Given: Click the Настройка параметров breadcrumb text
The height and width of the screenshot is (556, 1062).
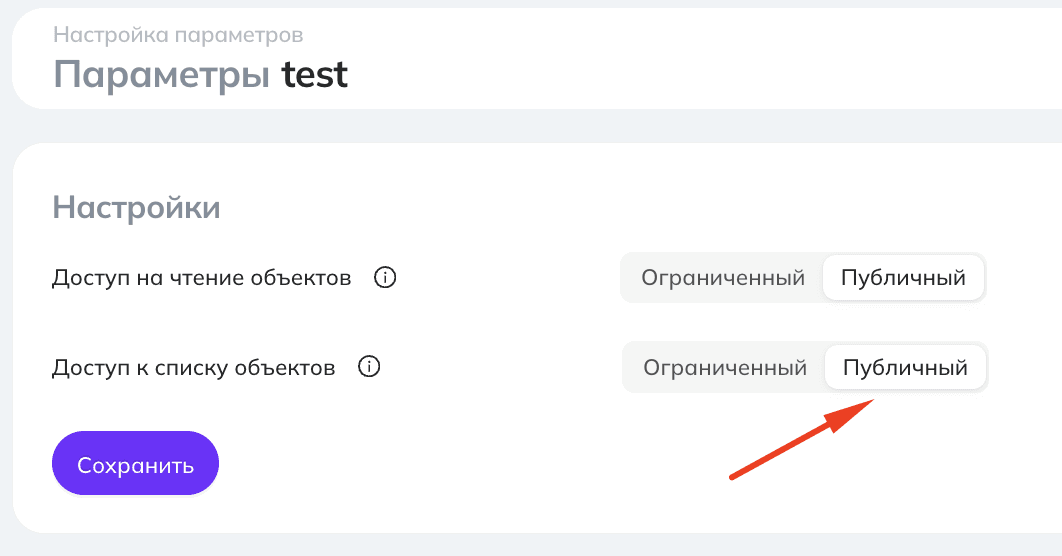Looking at the screenshot, I should 178,35.
